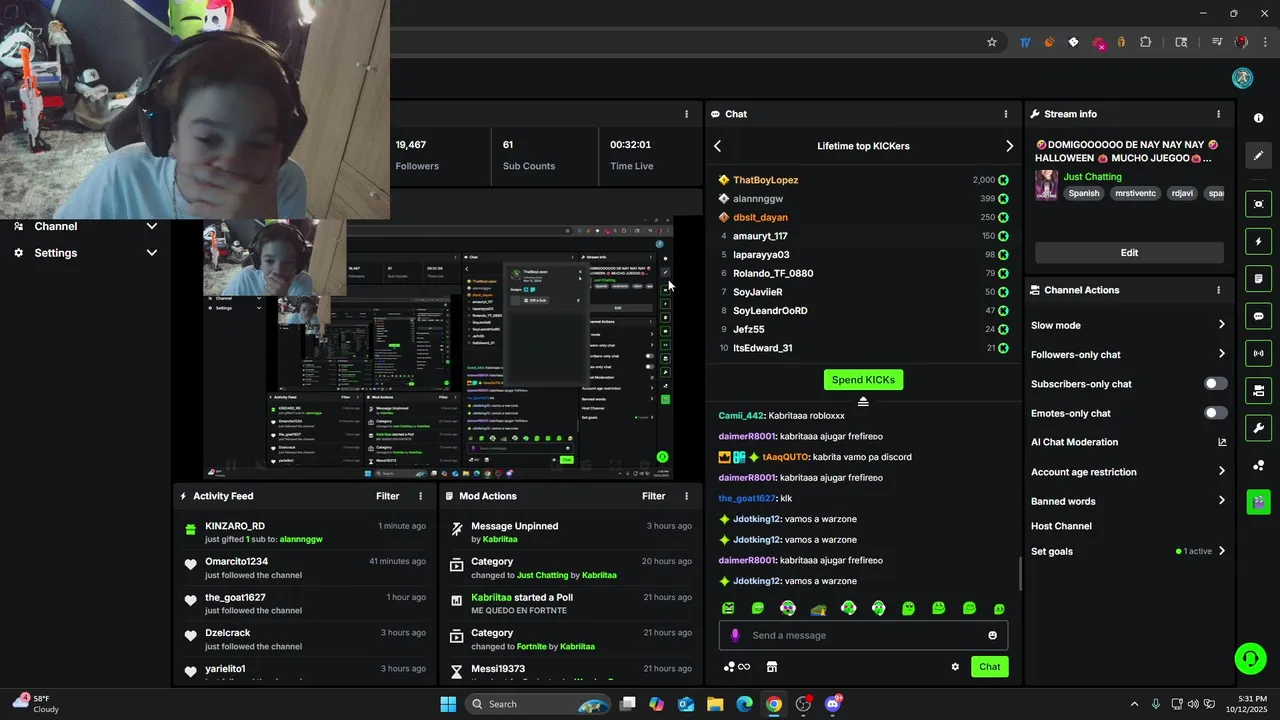Open Mod Actions Filter
The width and height of the screenshot is (1280, 720).
(x=654, y=496)
